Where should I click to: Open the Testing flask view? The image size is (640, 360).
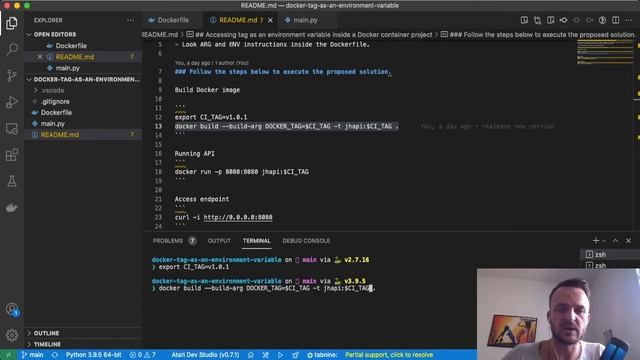12,181
